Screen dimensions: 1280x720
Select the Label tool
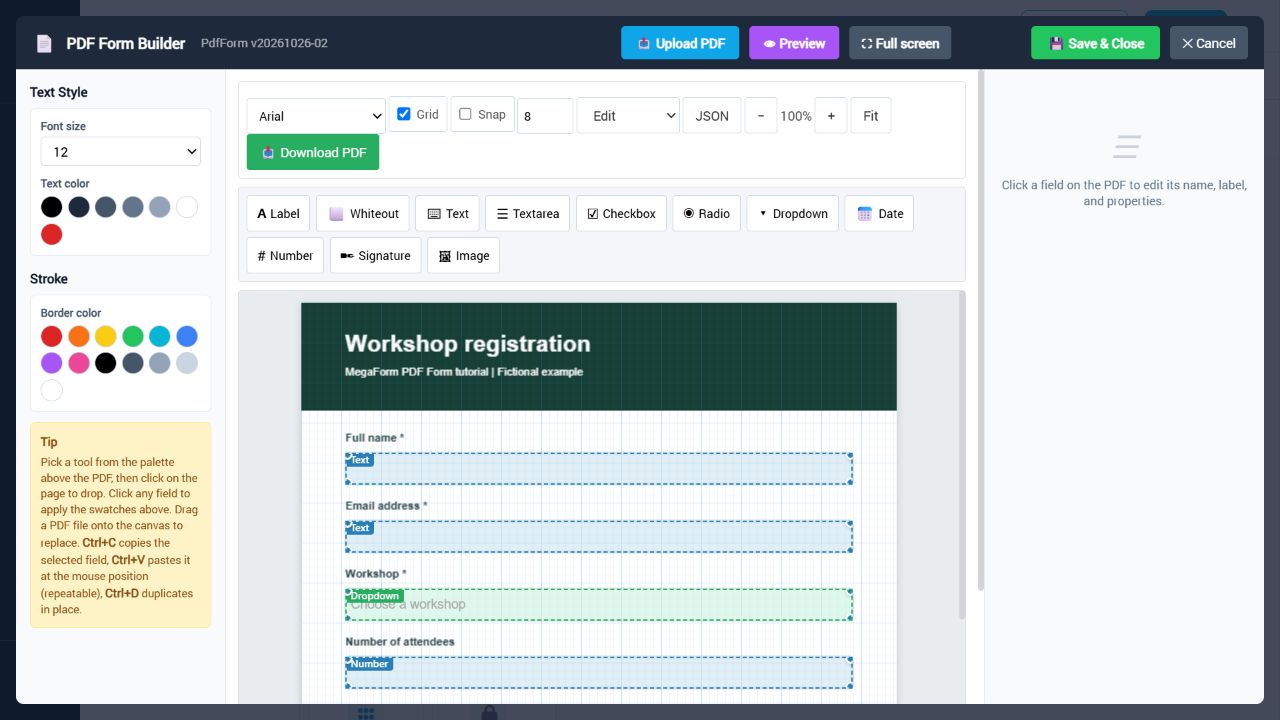coord(278,213)
